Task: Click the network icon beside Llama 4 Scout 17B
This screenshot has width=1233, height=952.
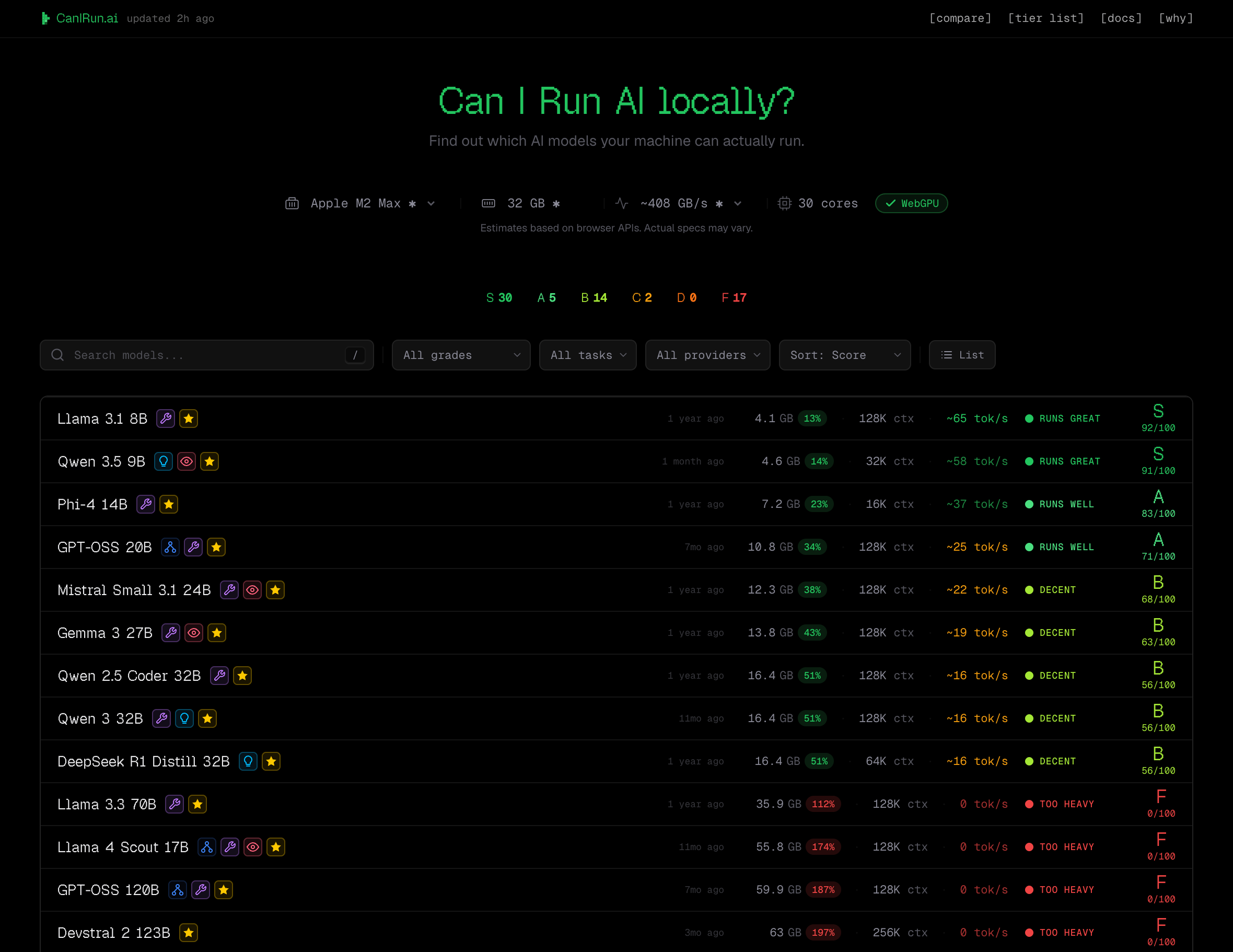Action: [207, 847]
